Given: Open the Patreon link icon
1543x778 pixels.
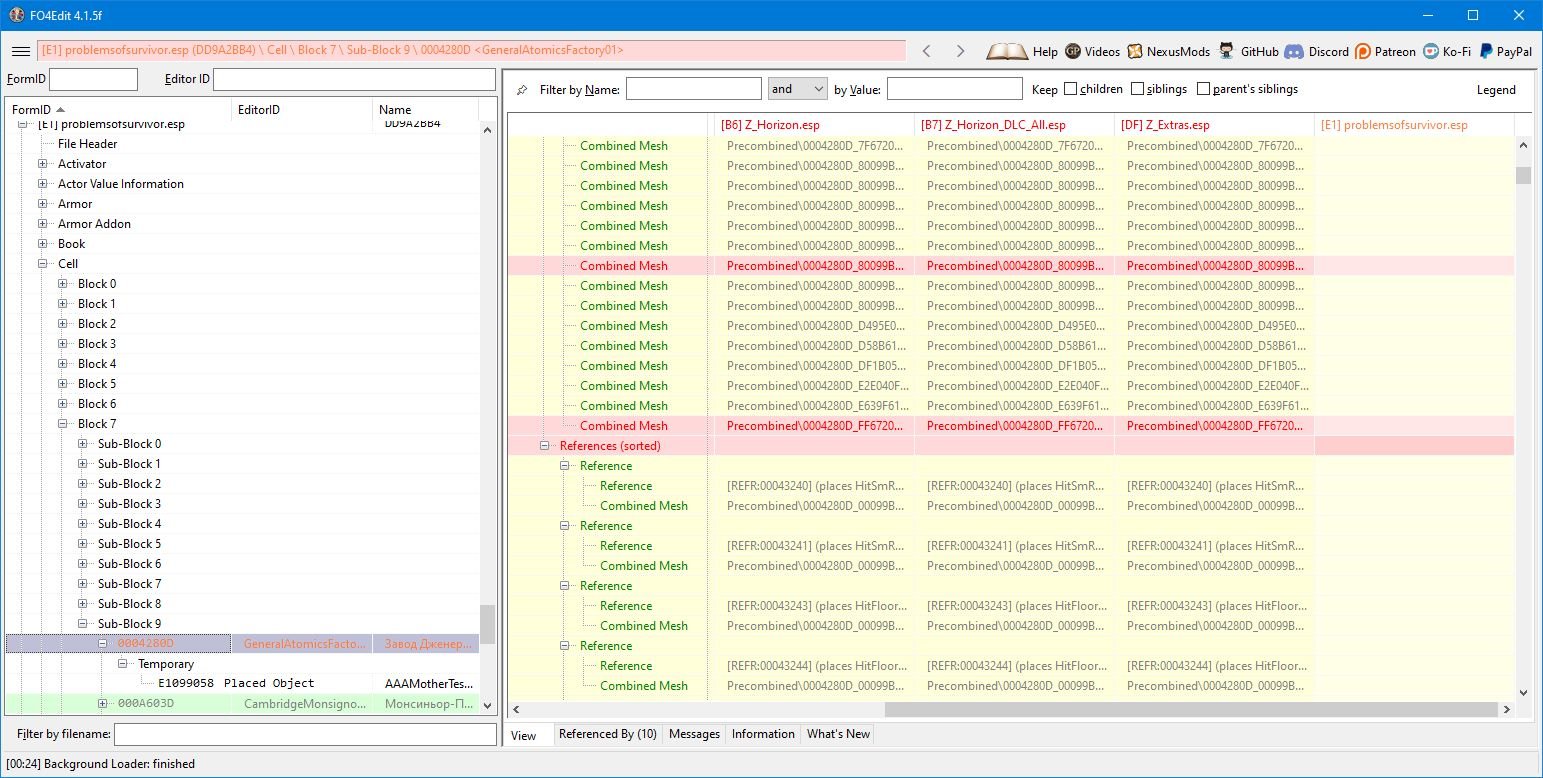Looking at the screenshot, I should pyautogui.click(x=1363, y=51).
